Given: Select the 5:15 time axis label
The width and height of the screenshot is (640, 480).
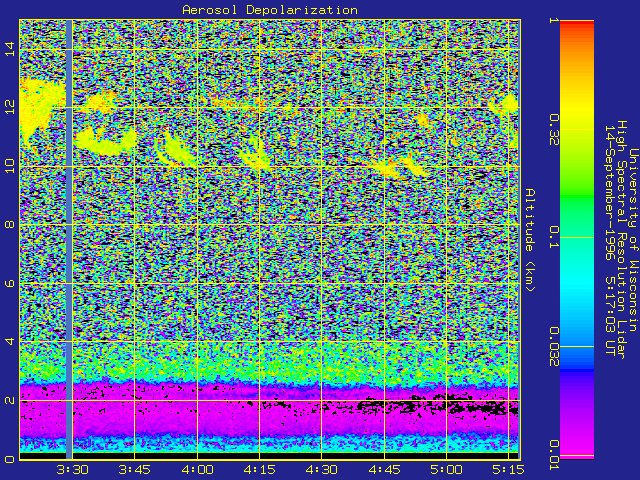Looking at the screenshot, I should tap(508, 470).
